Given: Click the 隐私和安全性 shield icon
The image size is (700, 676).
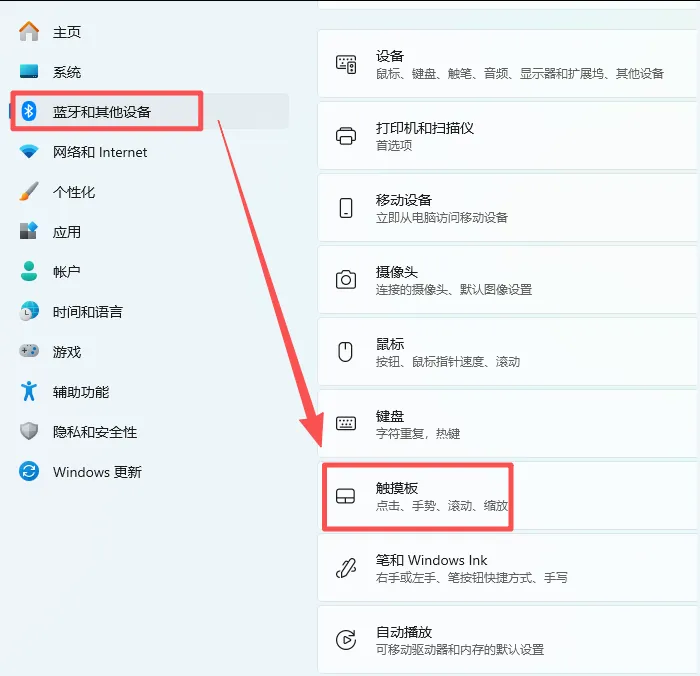Looking at the screenshot, I should point(29,431).
